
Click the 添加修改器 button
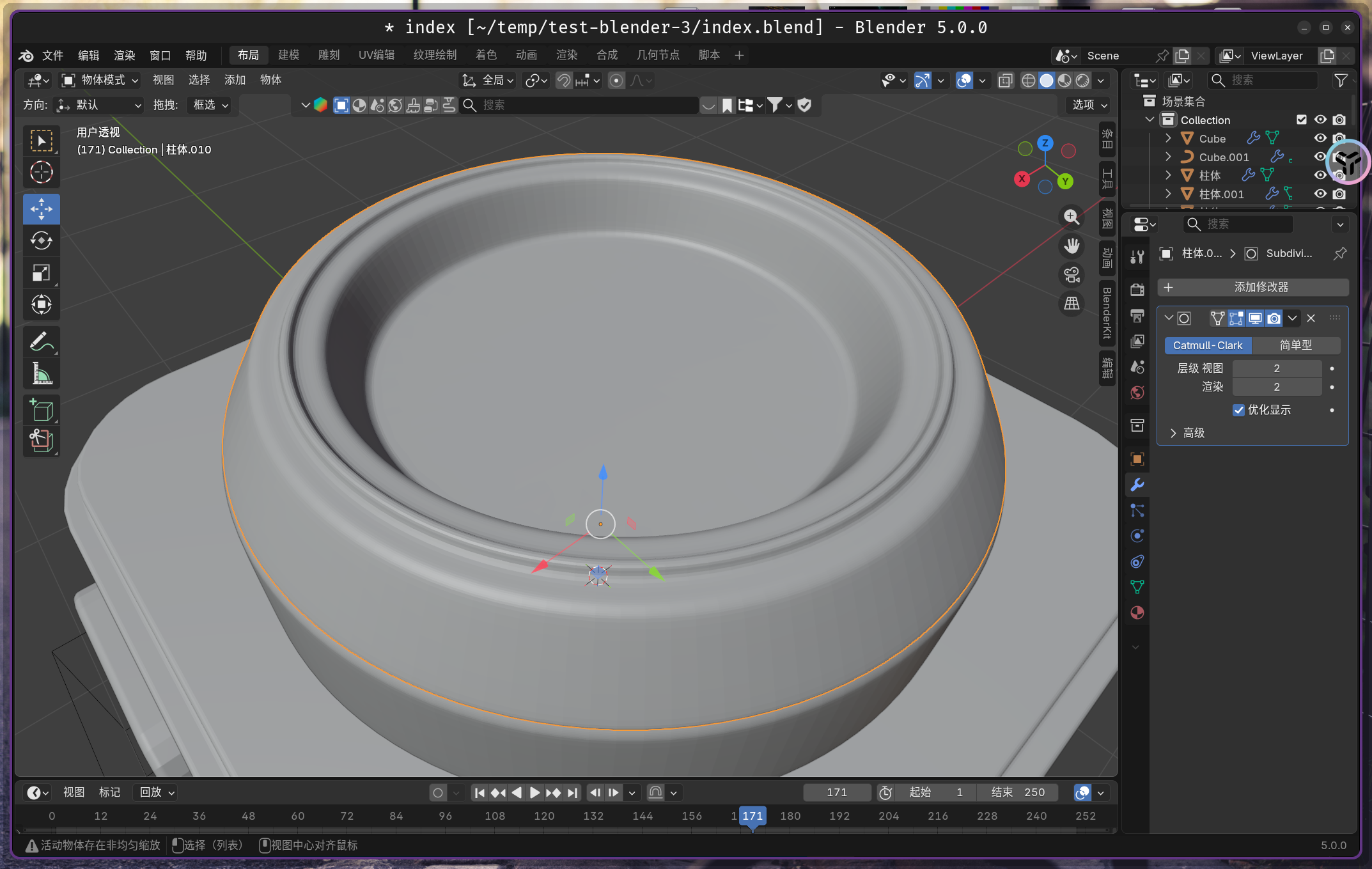[1253, 287]
